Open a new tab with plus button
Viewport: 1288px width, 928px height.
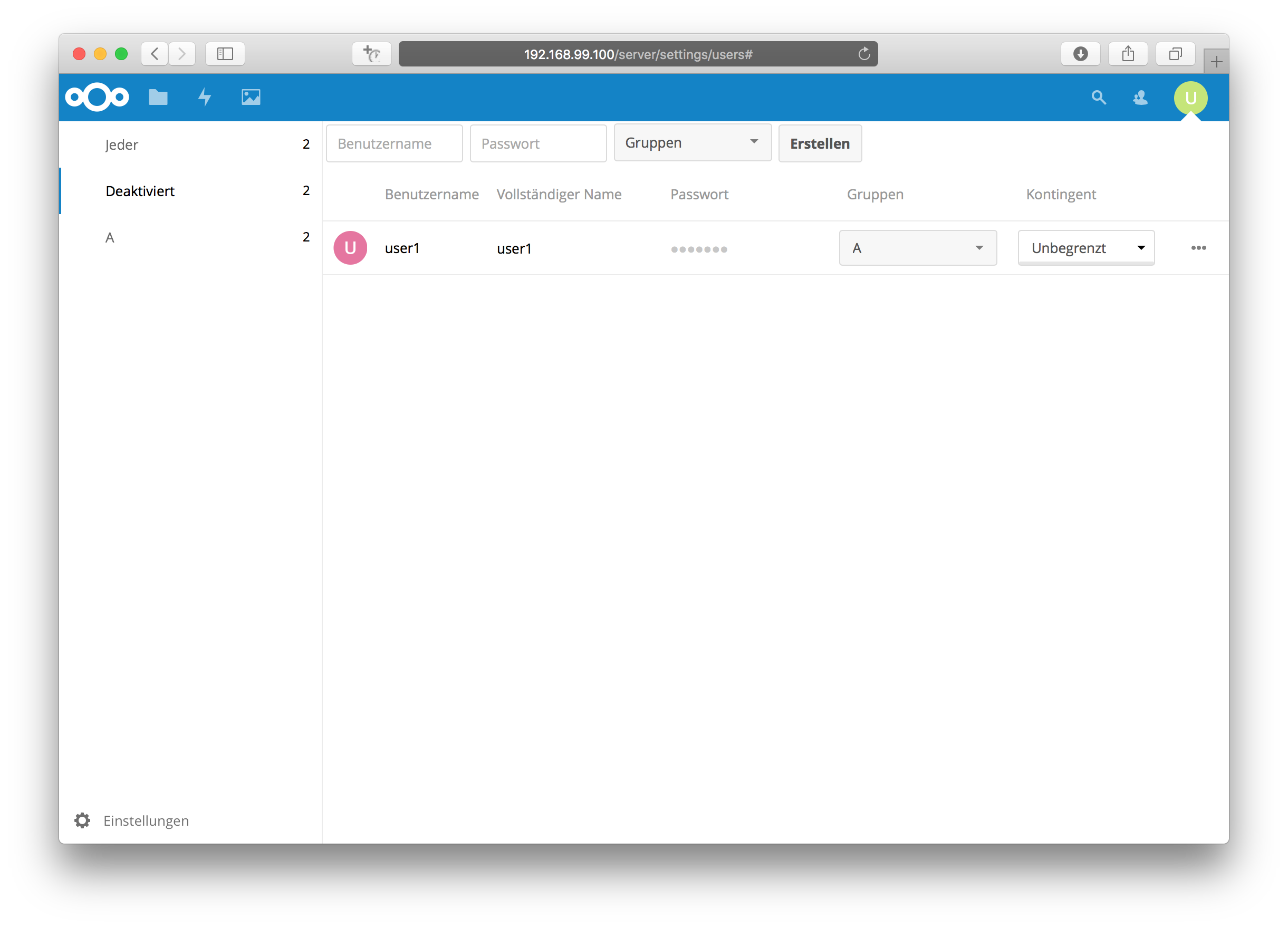(1216, 61)
